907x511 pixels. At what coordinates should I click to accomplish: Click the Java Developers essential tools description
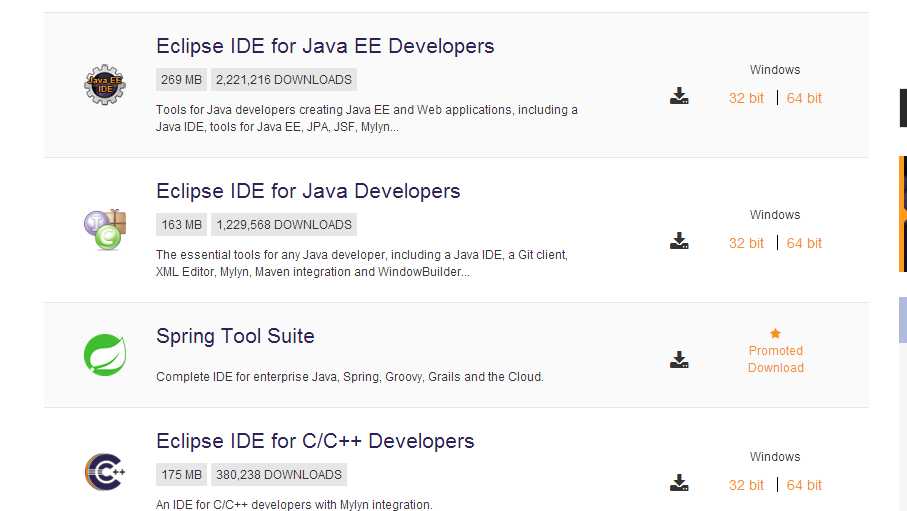point(362,263)
